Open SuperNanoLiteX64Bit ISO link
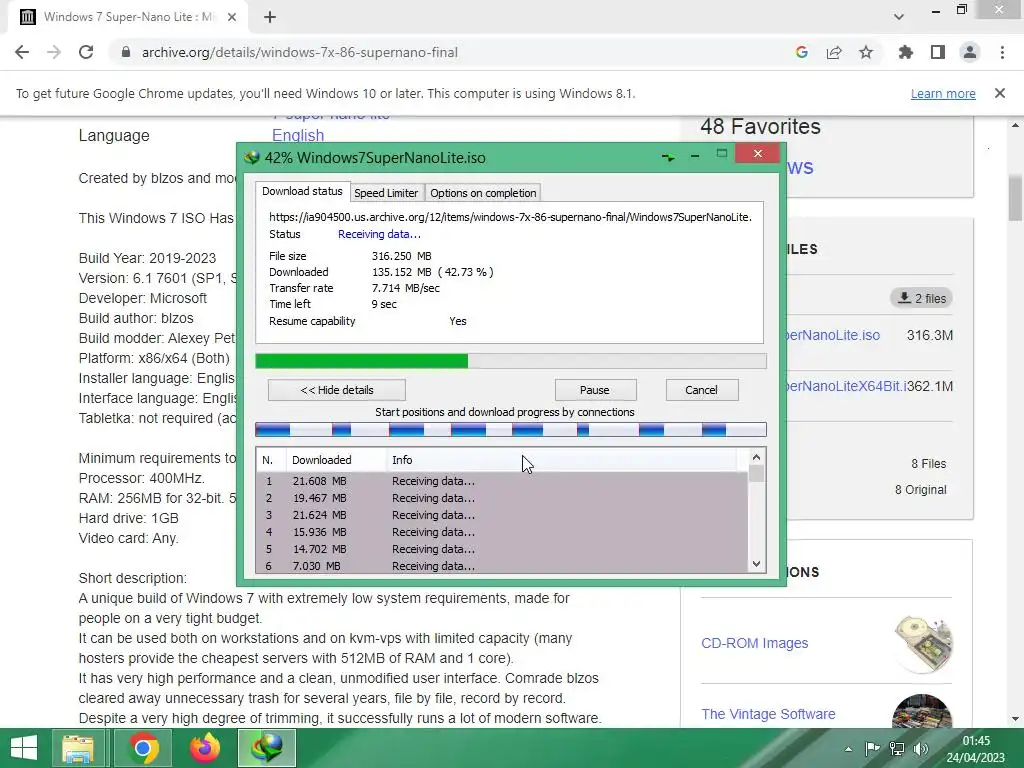The height and width of the screenshot is (768, 1024). (846, 386)
